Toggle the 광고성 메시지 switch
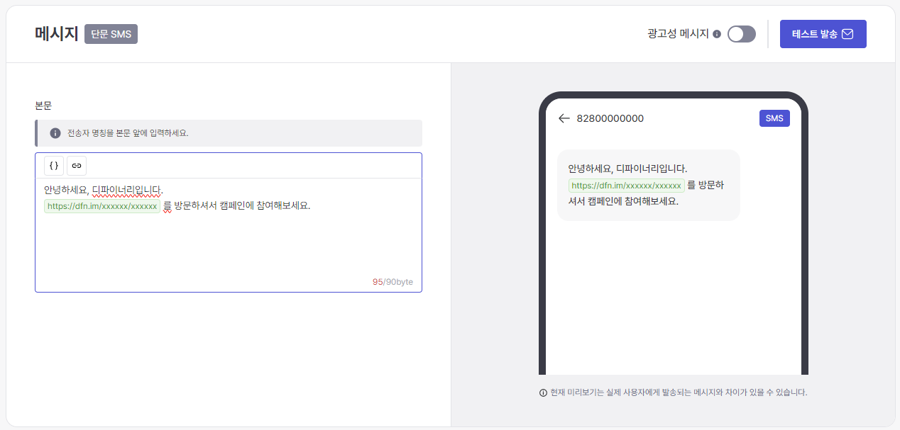Screen dimensions: 900x430 (x=741, y=34)
